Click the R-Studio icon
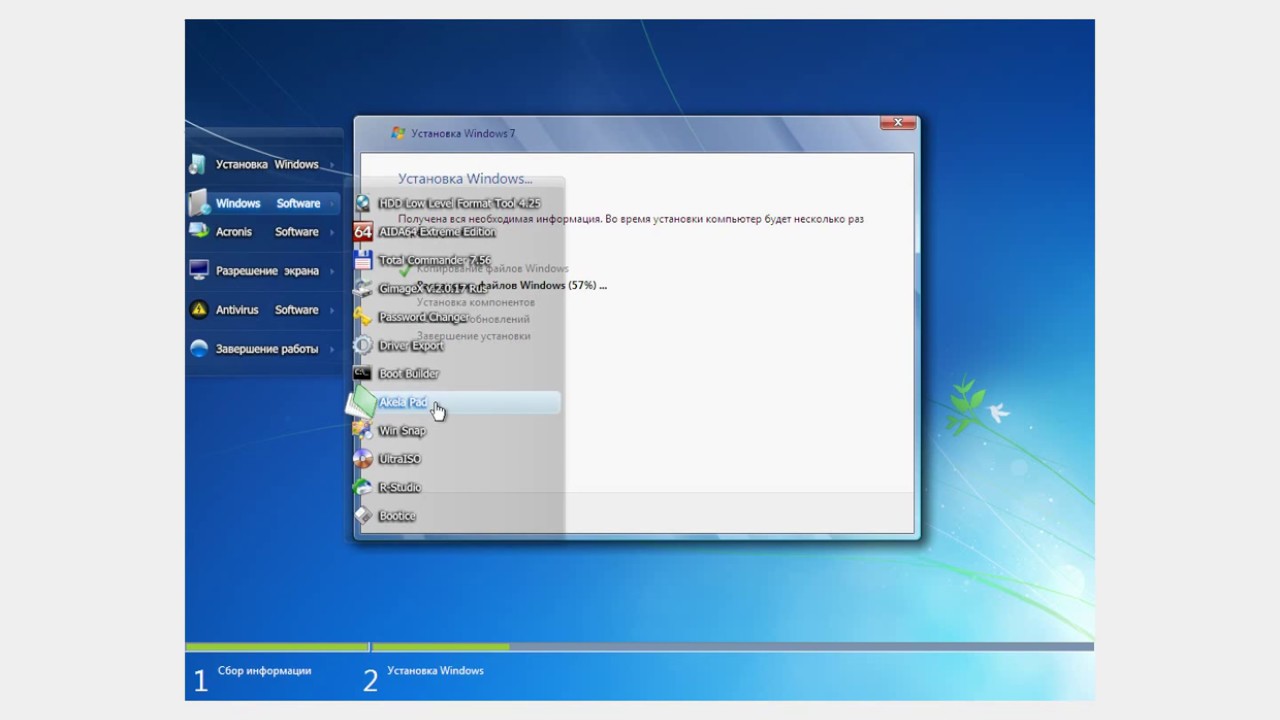The width and height of the screenshot is (1280, 720). [x=362, y=487]
